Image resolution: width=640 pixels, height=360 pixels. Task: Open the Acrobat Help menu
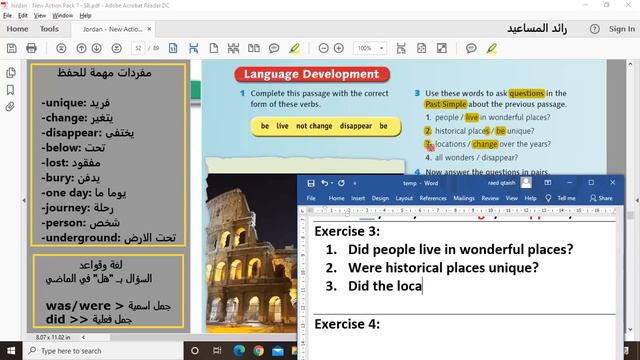point(85,16)
